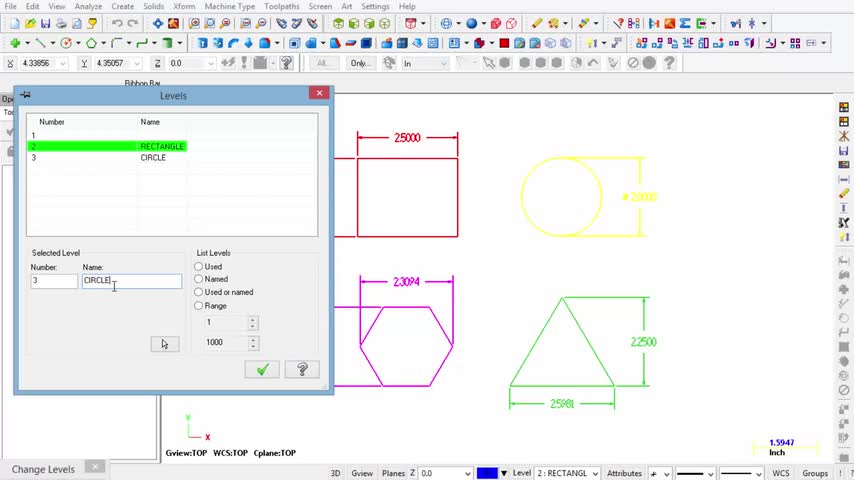Select the Used or named radio button
The width and height of the screenshot is (854, 480).
199,292
